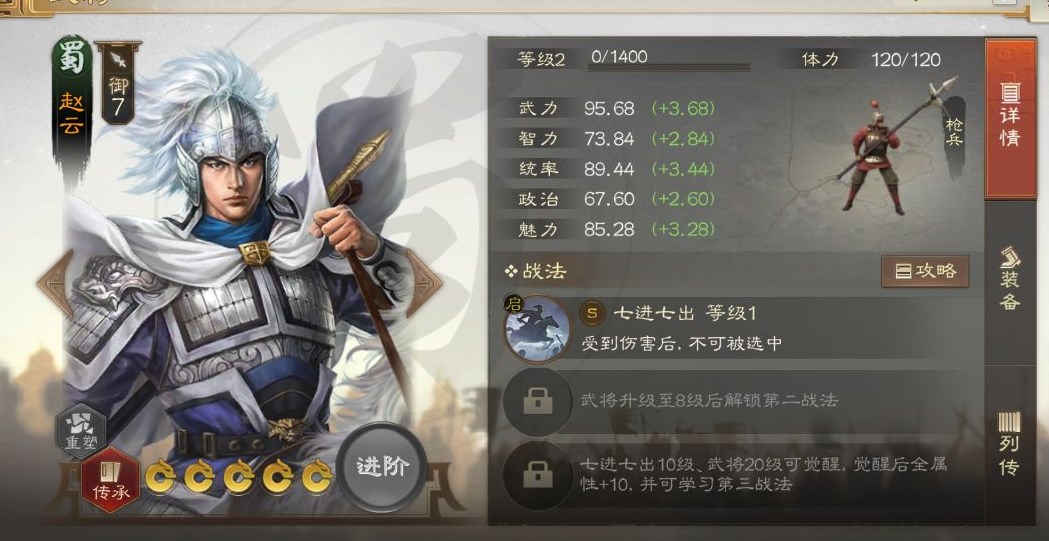Select the 七进七出 skill portrait icon
Viewport: 1049px width, 541px height.
point(537,329)
